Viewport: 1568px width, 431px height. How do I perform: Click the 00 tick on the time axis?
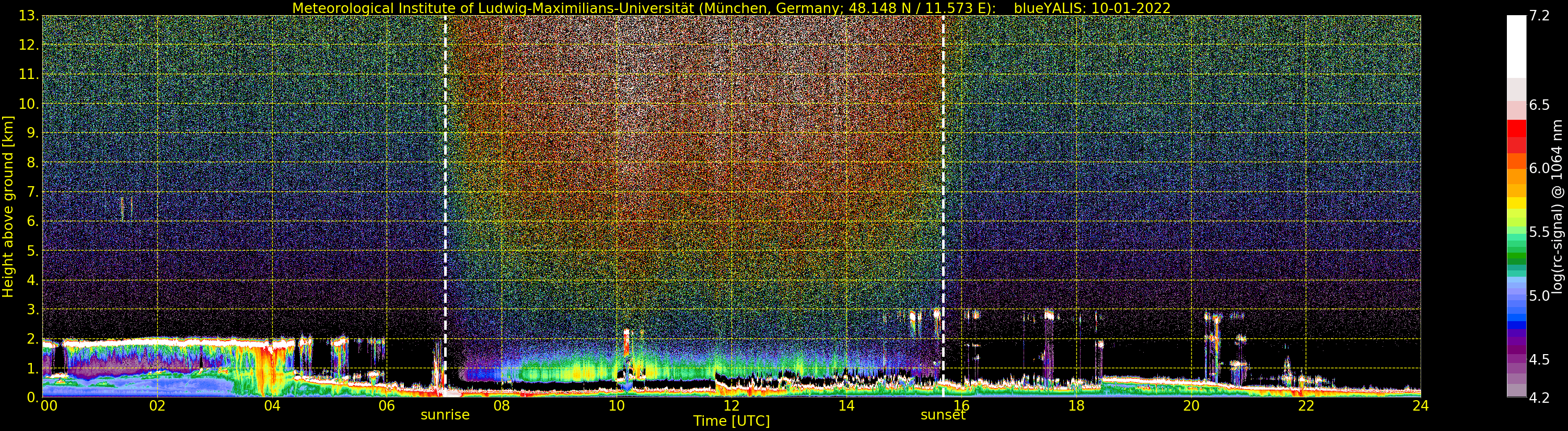click(x=49, y=406)
